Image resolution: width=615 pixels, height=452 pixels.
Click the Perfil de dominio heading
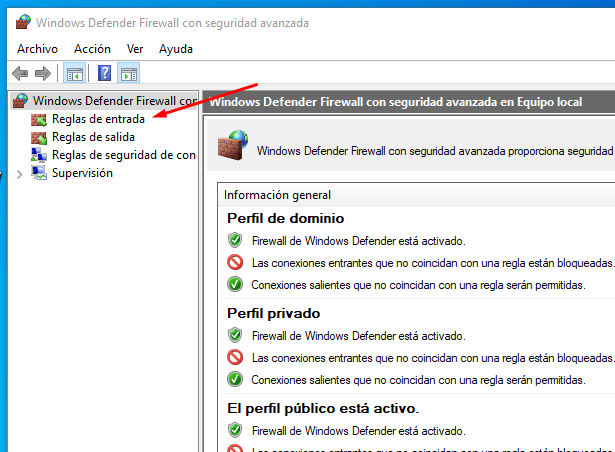pos(285,218)
